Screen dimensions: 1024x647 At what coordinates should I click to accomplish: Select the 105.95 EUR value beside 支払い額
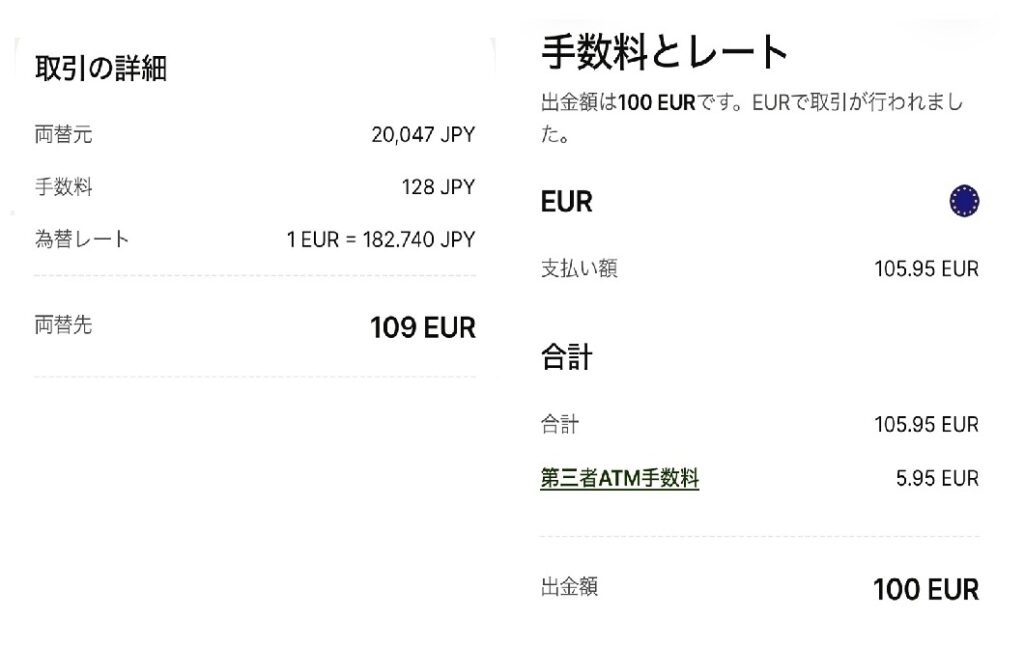926,269
